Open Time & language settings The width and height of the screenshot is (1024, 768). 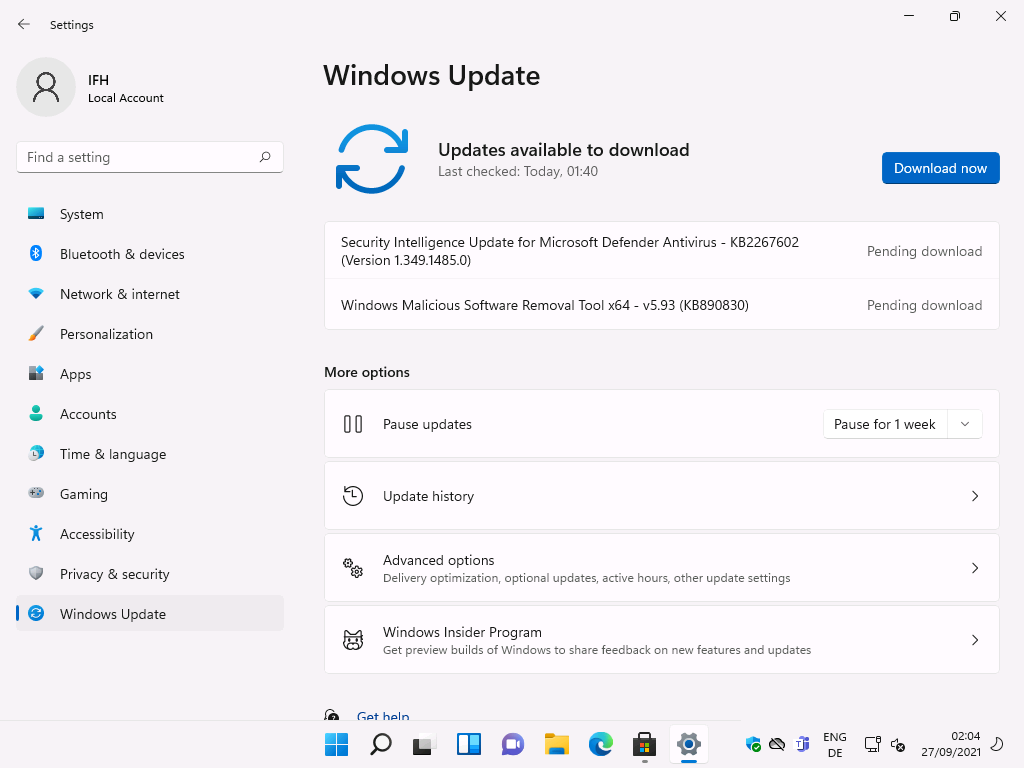(150, 453)
